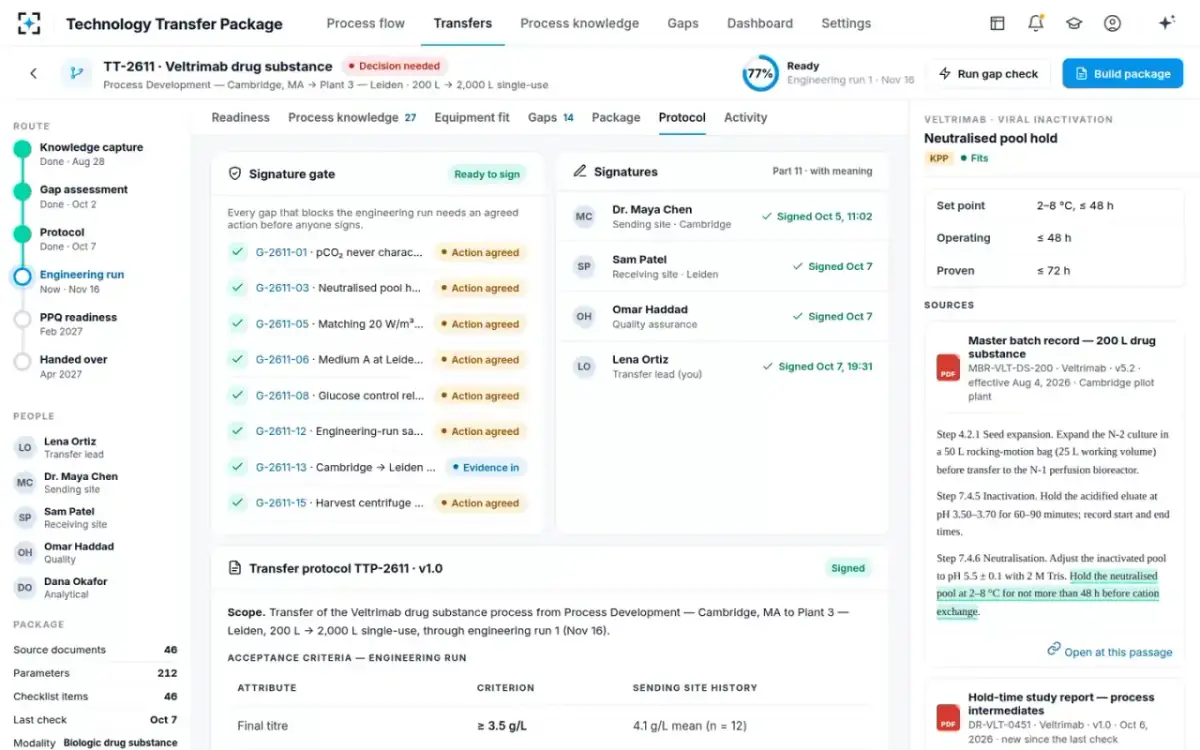The width and height of the screenshot is (1200, 750).
Task: Click SP avatar in Signatures card
Action: click(x=584, y=267)
